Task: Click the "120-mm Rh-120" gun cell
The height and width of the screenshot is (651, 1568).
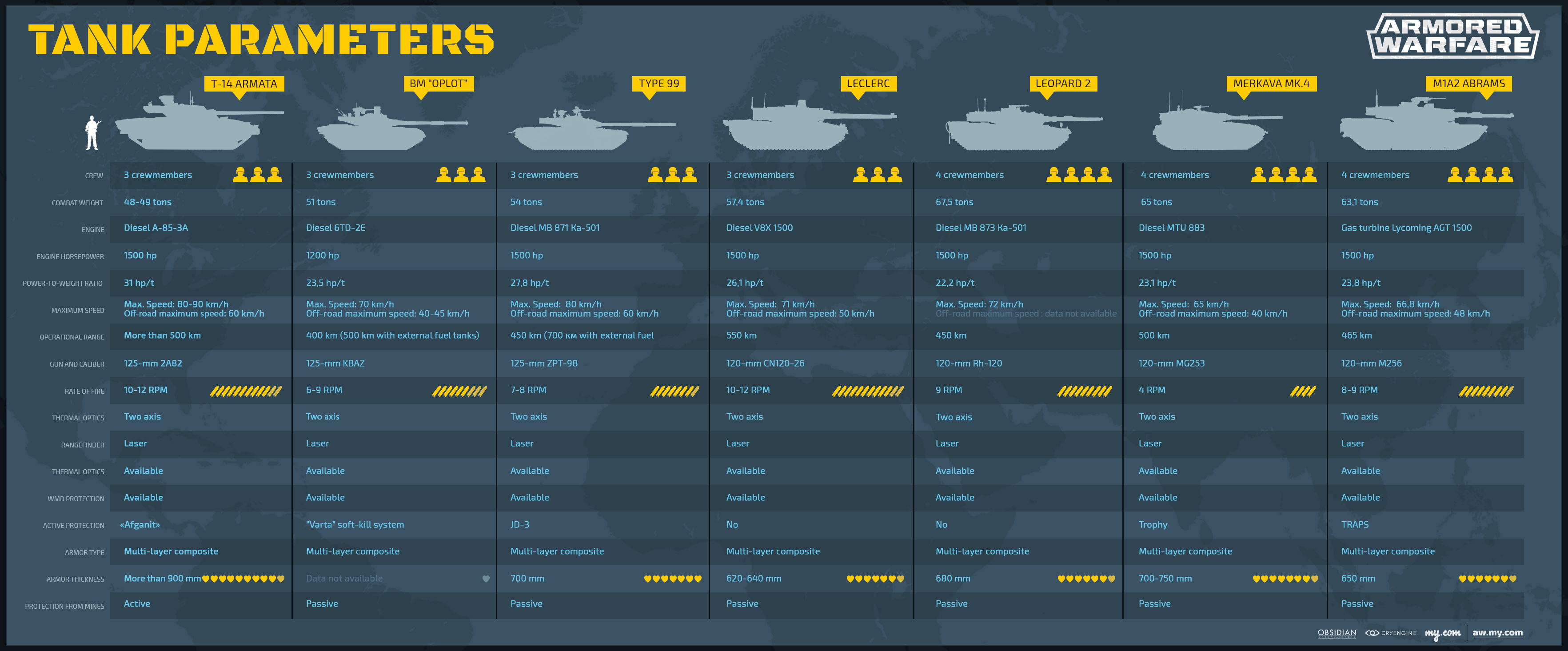Action: coord(969,363)
